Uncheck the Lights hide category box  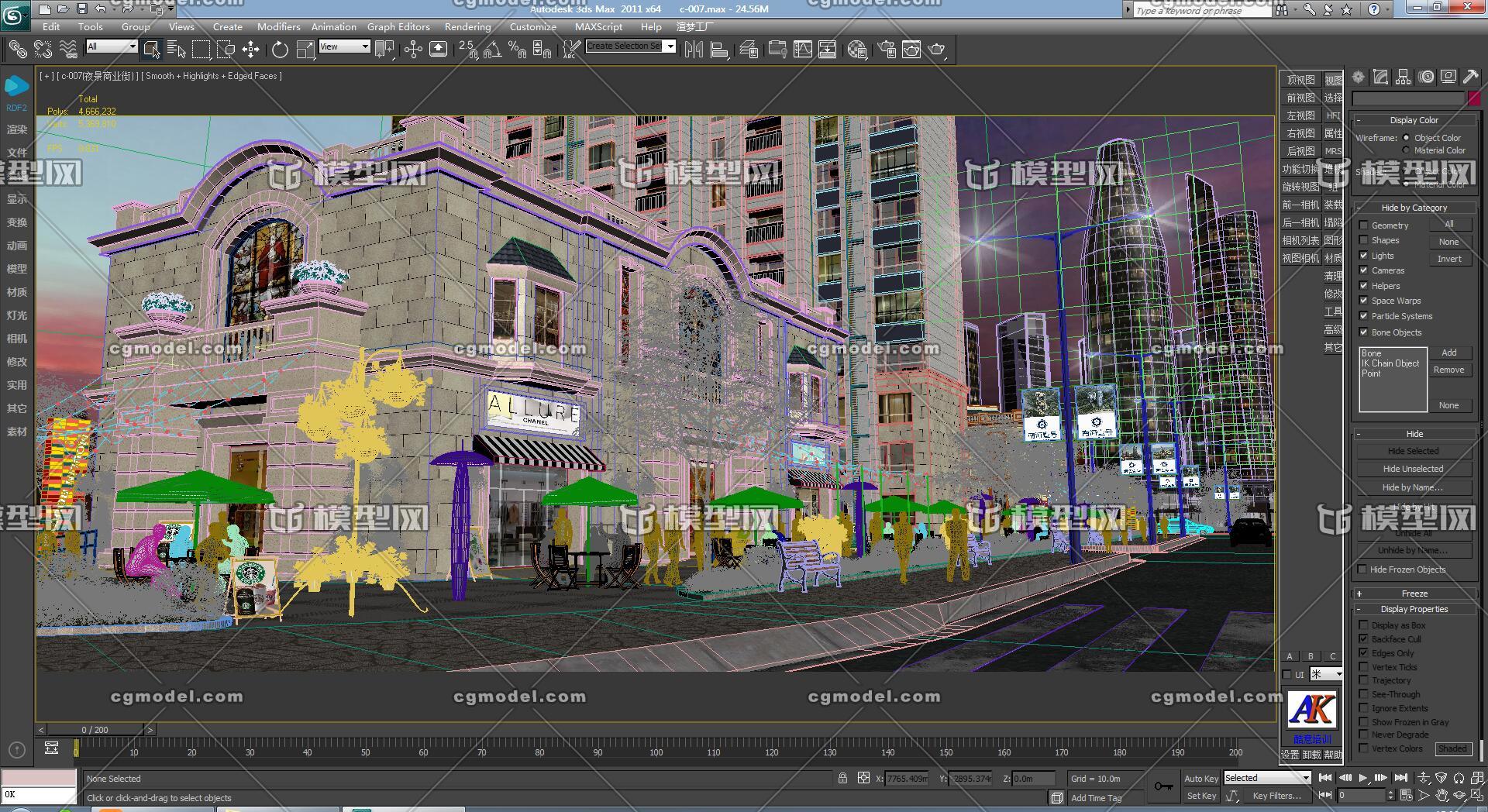1364,256
